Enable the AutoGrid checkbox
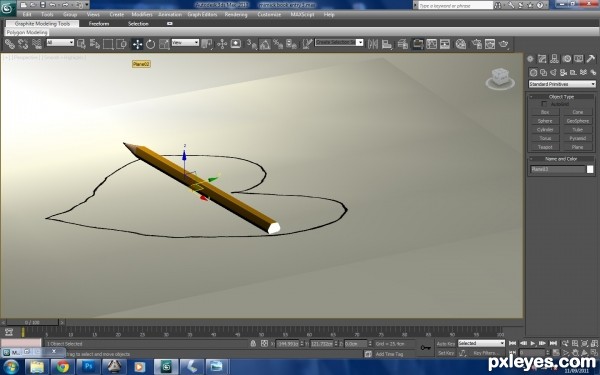600x375 pixels. pyautogui.click(x=544, y=104)
